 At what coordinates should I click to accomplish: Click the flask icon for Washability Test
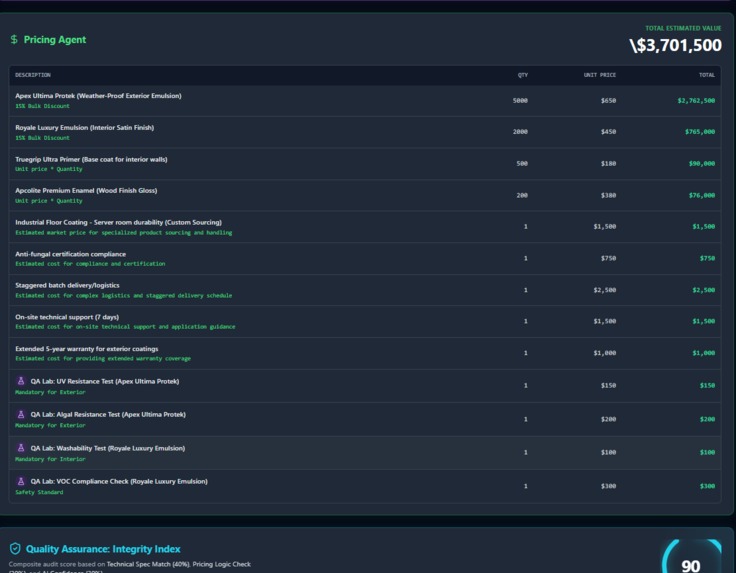click(x=21, y=448)
